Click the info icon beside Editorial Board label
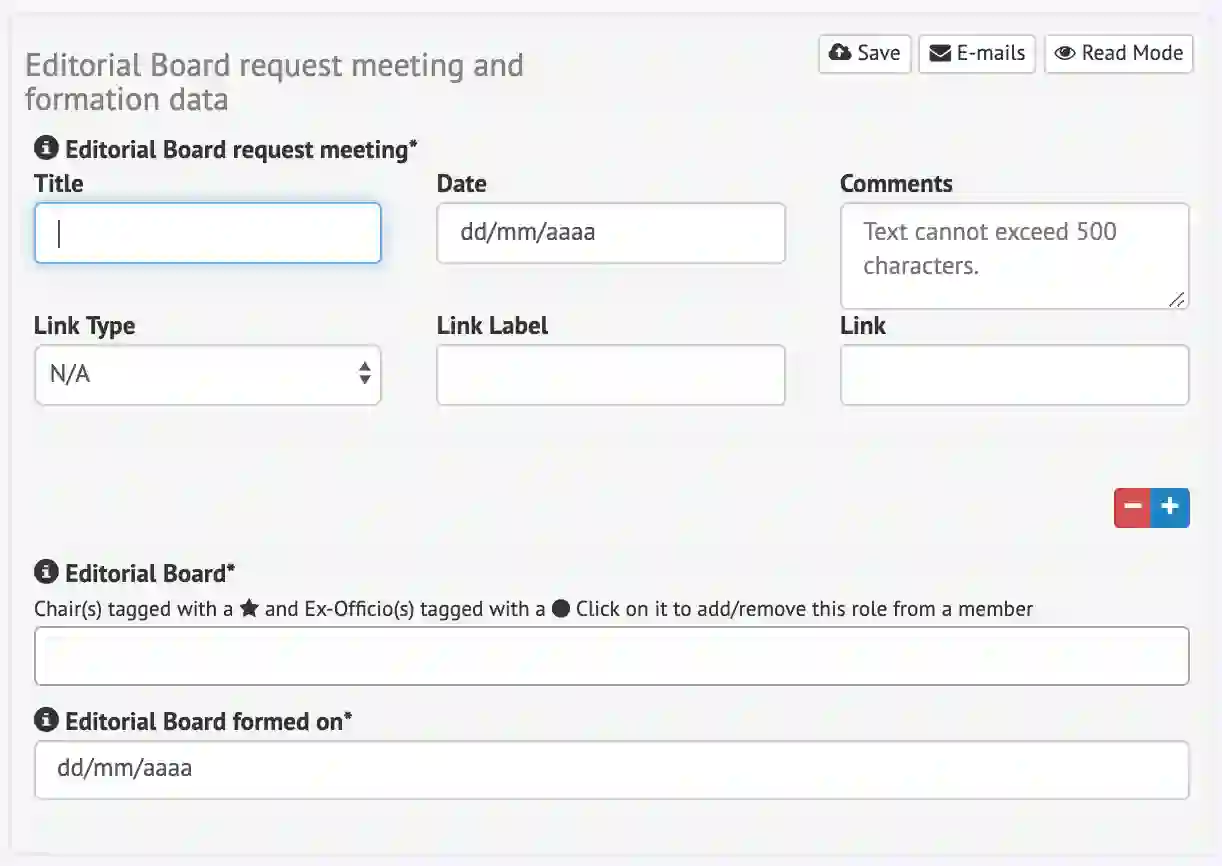Viewport: 1222px width, 866px height. [46, 573]
